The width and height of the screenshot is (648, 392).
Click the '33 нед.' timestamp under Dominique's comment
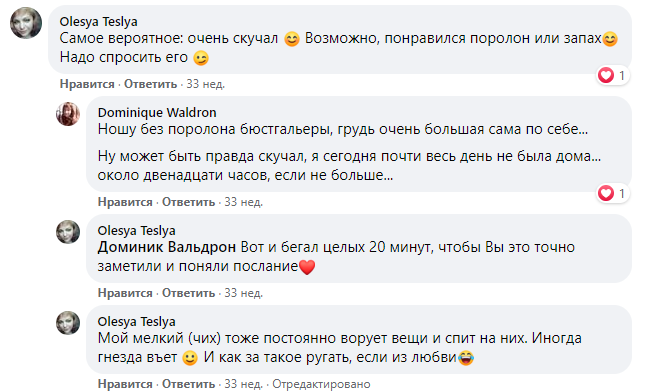pyautogui.click(x=243, y=202)
